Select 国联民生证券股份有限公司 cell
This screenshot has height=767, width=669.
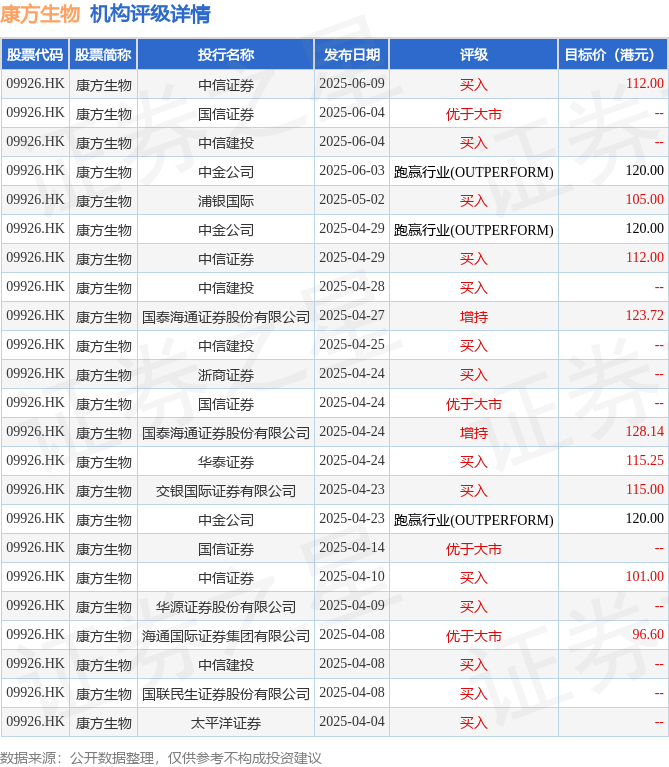[225, 694]
